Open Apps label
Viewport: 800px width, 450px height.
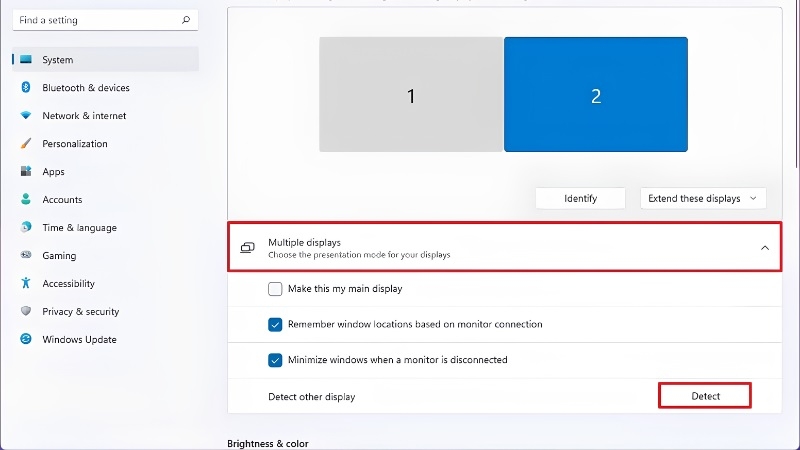pyautogui.click(x=54, y=172)
